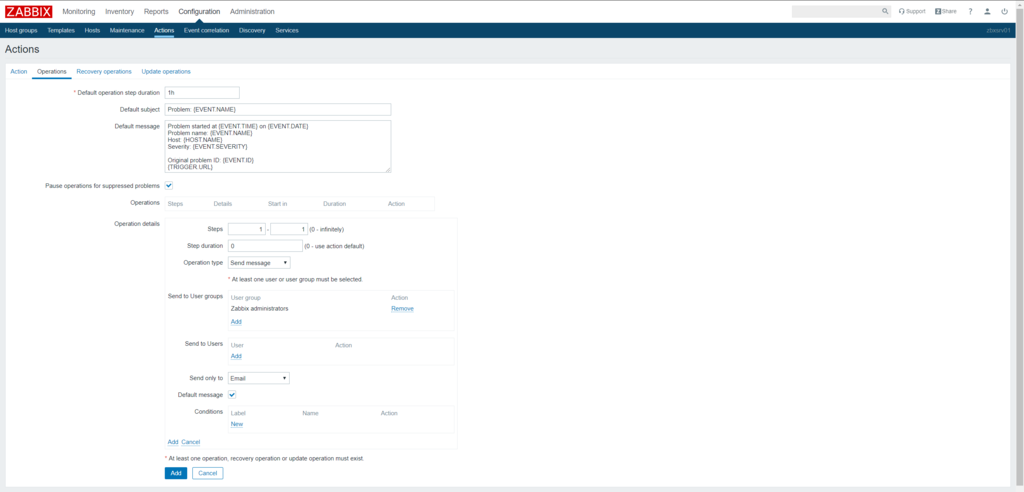1024x492 pixels.
Task: Click the search magnifier icon
Action: (885, 11)
